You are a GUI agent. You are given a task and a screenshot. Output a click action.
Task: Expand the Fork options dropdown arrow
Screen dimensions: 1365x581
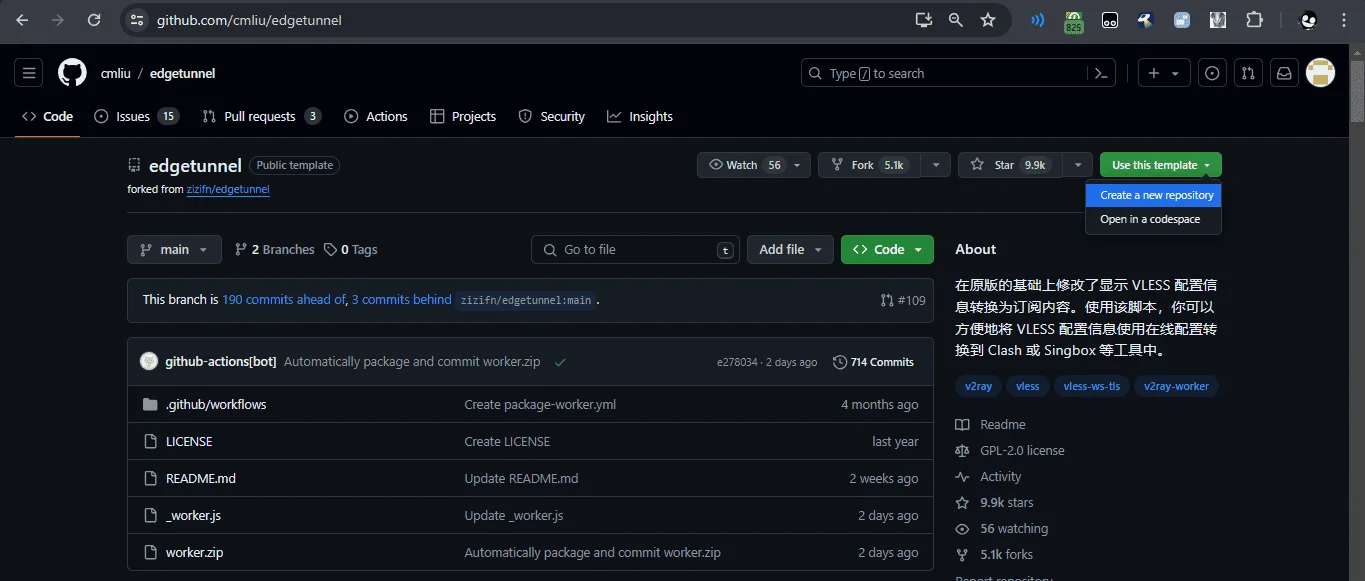[x=935, y=165]
